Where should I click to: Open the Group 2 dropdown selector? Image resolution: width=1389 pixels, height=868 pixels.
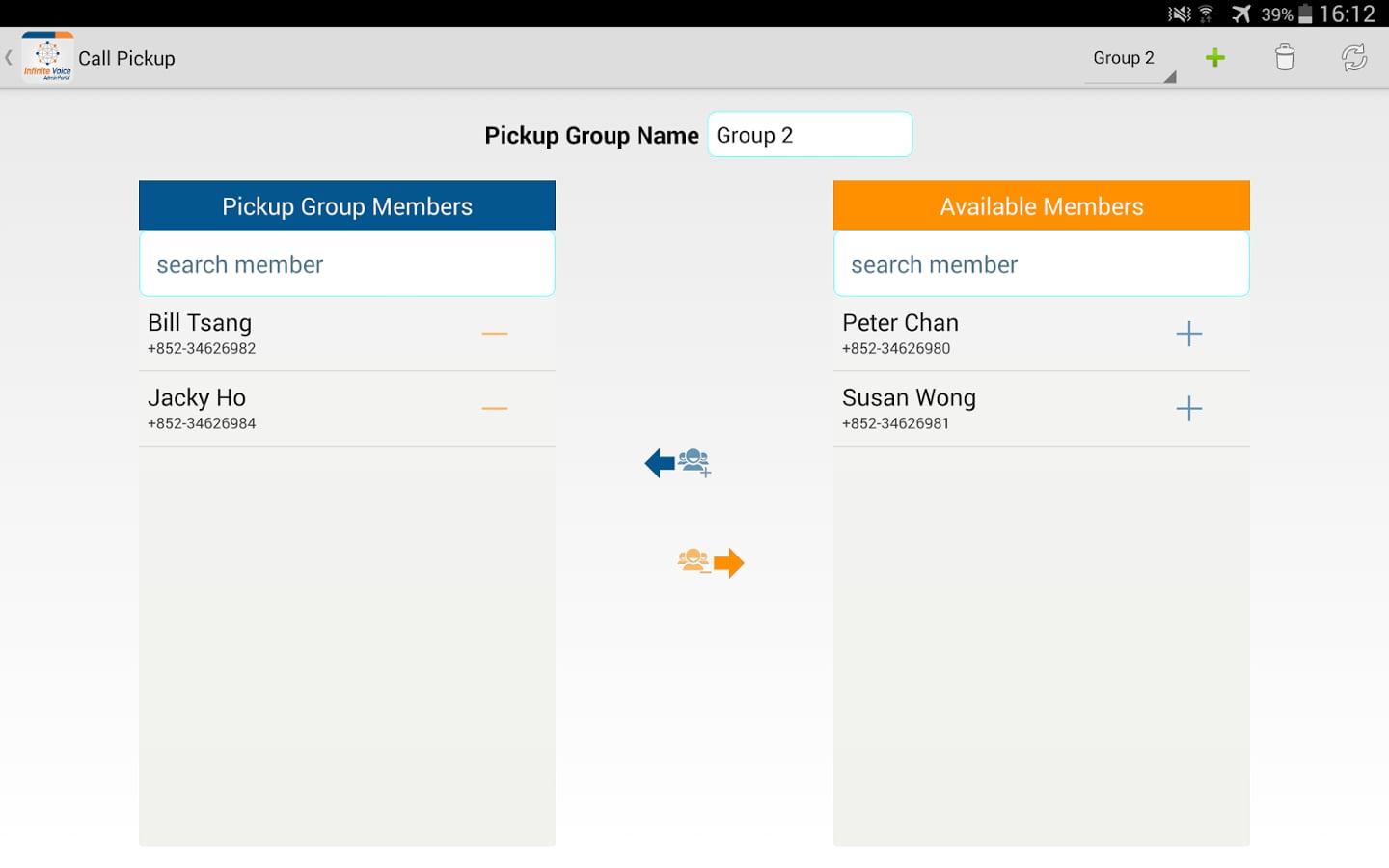1130,60
